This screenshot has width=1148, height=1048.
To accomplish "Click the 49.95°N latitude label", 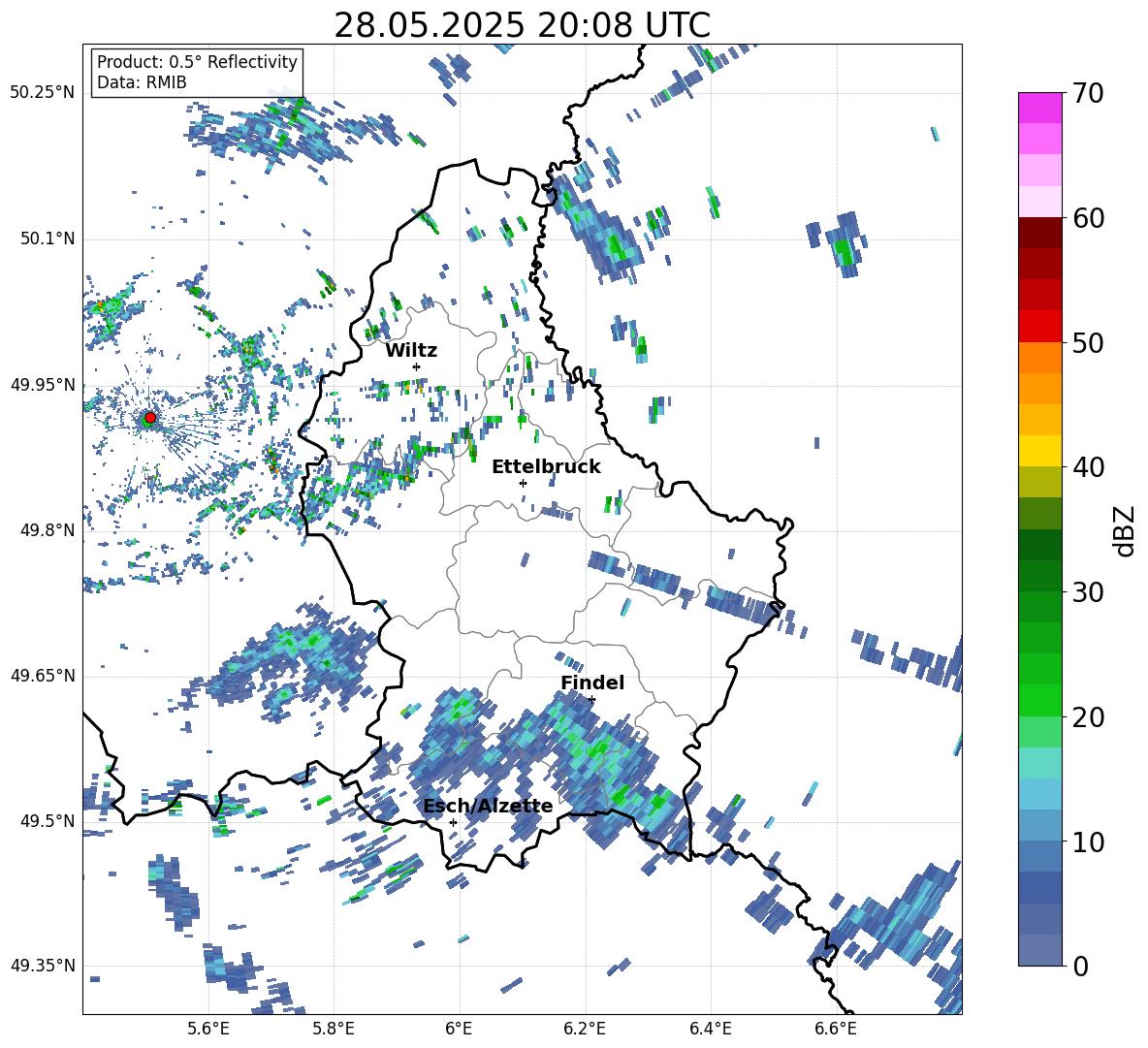I will tap(43, 384).
